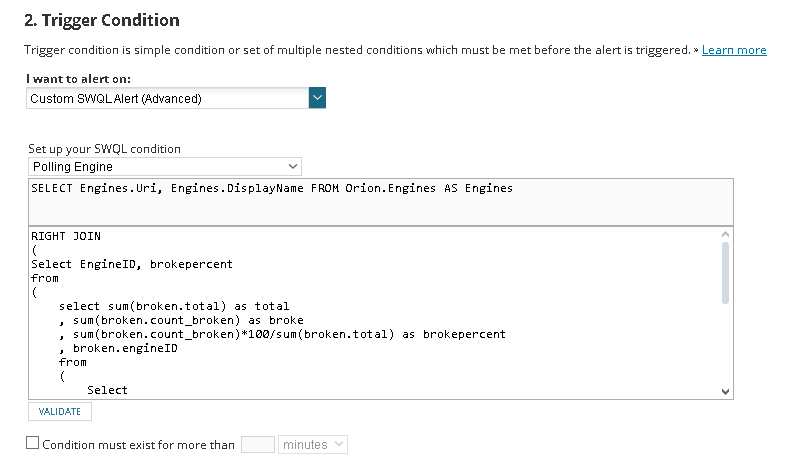Open the minutes unit dropdown
Image resolution: width=794 pixels, height=471 pixels.
pyautogui.click(x=313, y=444)
